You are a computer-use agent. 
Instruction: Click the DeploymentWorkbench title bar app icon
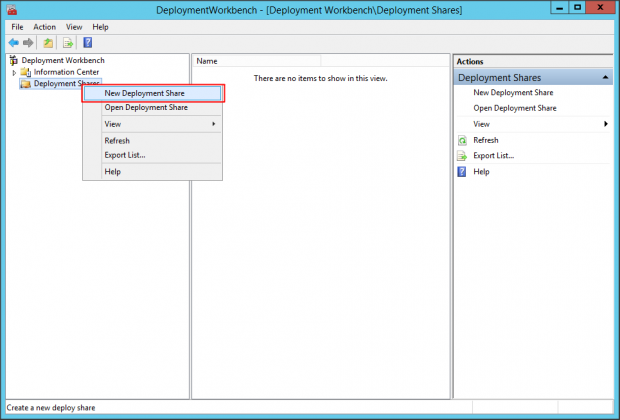tap(11, 9)
